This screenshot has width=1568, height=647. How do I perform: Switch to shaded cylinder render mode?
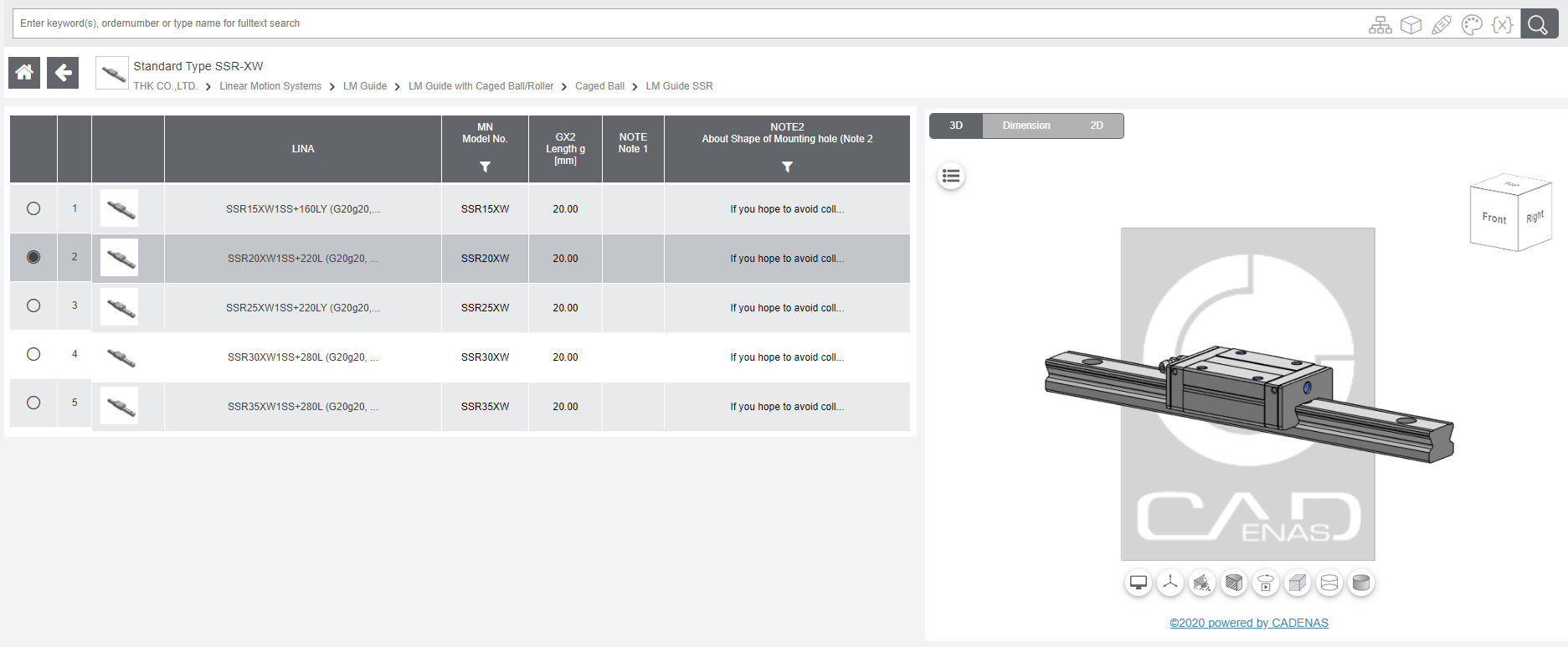point(1361,583)
